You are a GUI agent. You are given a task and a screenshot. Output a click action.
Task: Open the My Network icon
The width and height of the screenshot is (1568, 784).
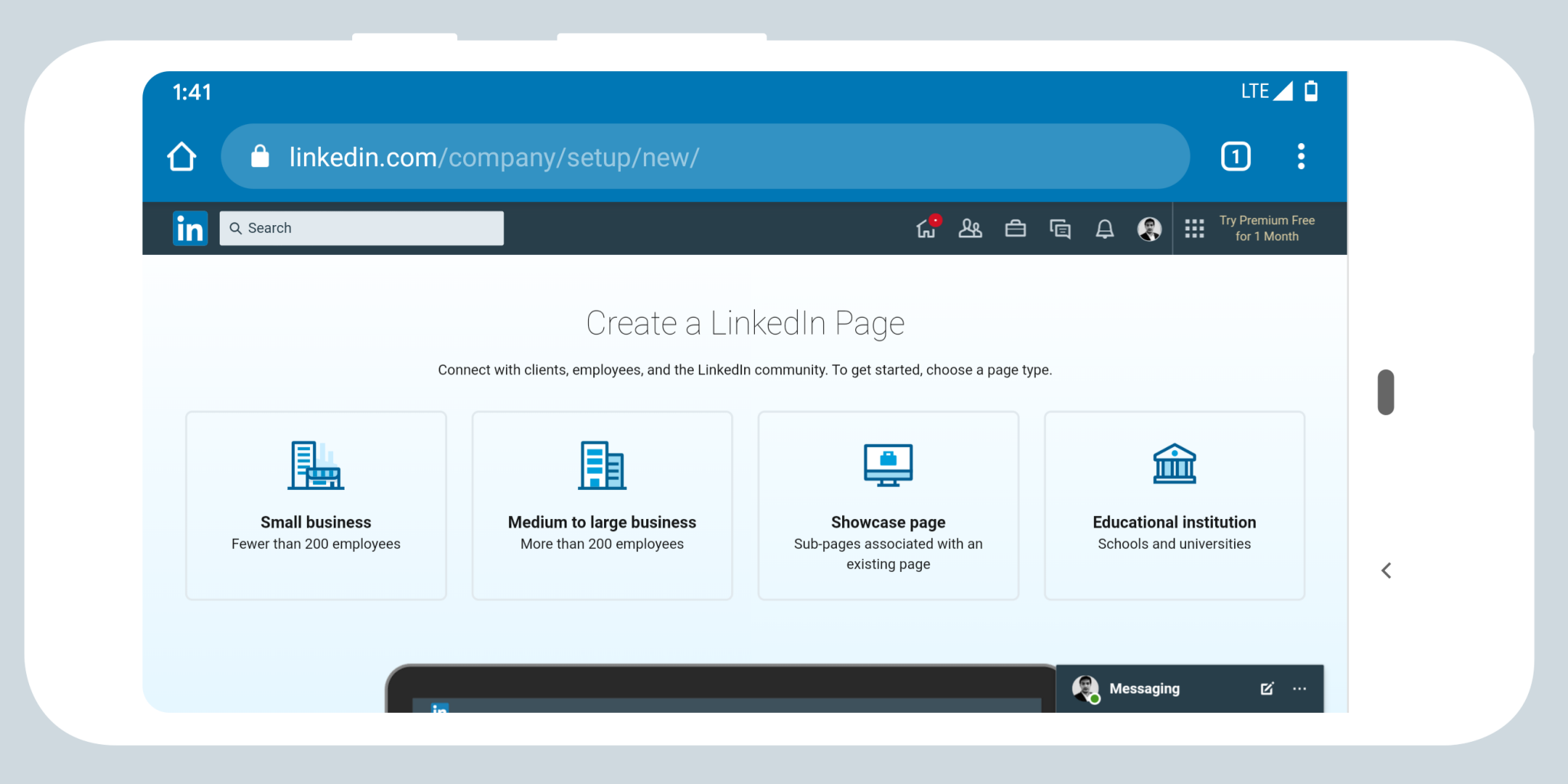pyautogui.click(x=970, y=228)
